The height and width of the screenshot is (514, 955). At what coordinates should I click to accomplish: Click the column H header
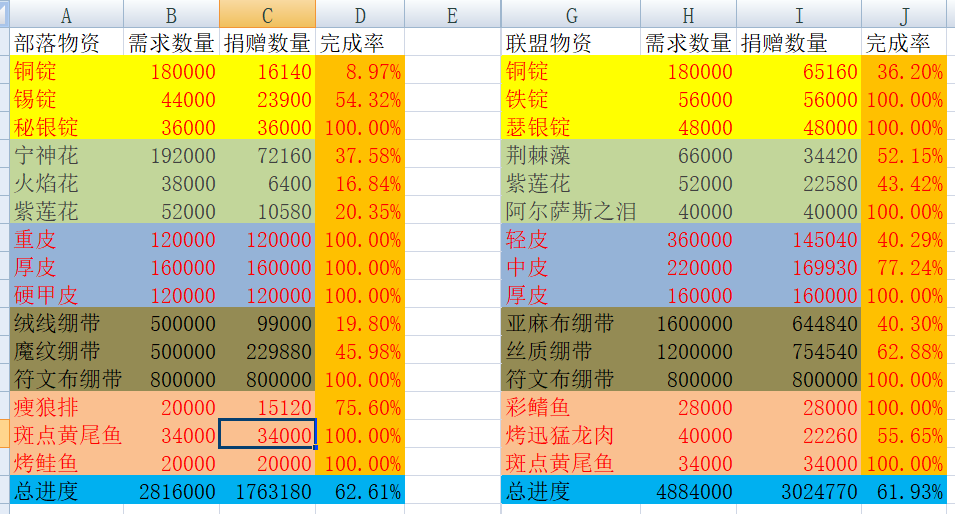pyautogui.click(x=688, y=14)
